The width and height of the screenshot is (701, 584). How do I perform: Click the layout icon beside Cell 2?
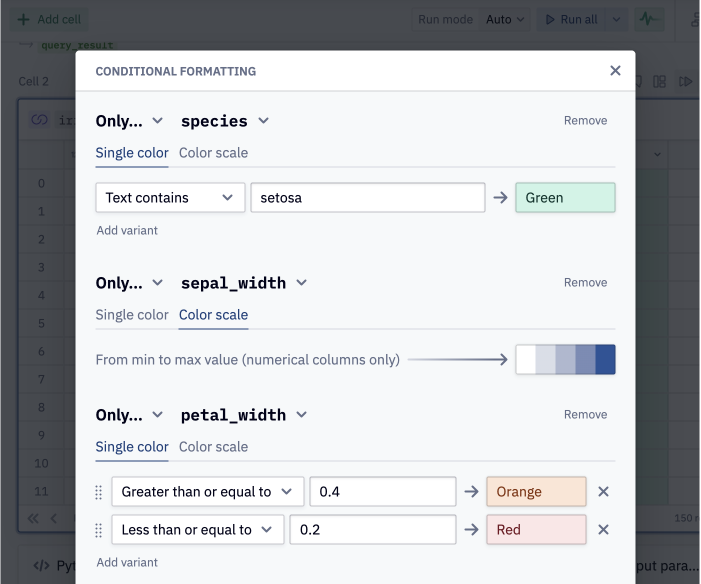click(x=659, y=82)
